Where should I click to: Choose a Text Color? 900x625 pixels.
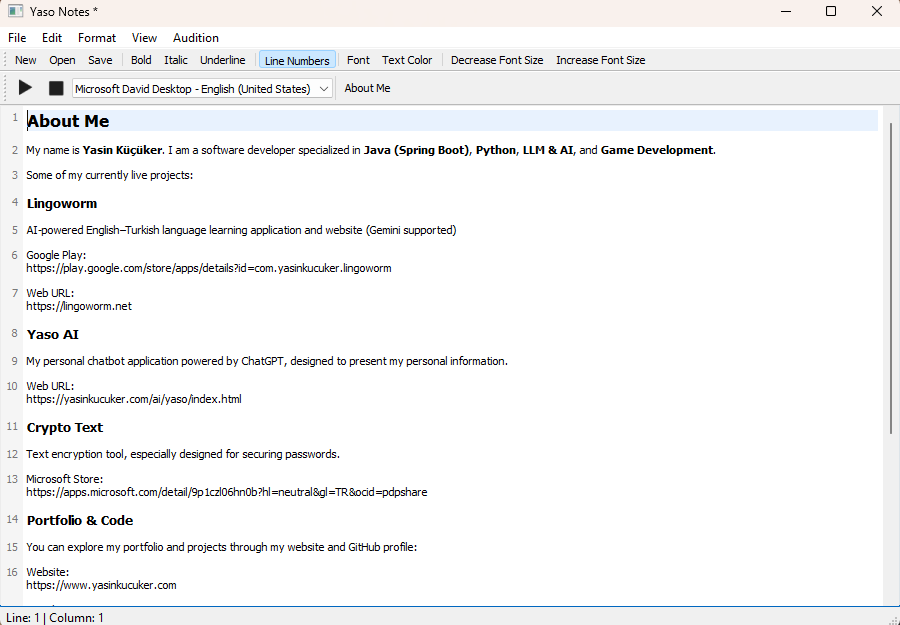click(407, 60)
